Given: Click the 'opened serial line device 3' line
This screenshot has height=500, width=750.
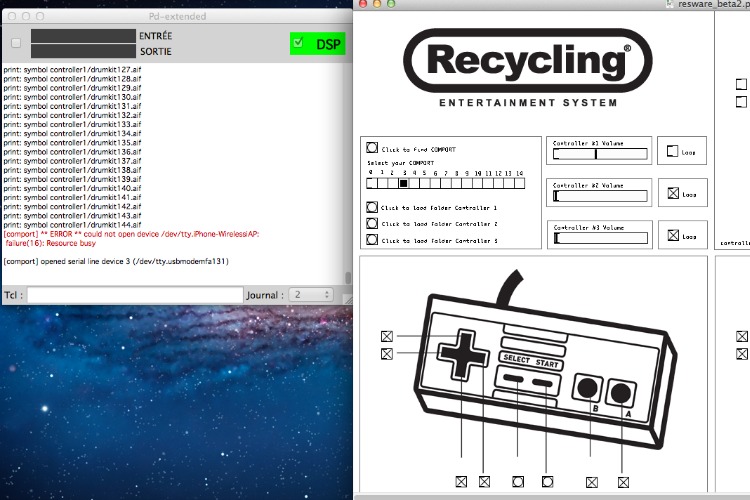Looking at the screenshot, I should point(116,261).
